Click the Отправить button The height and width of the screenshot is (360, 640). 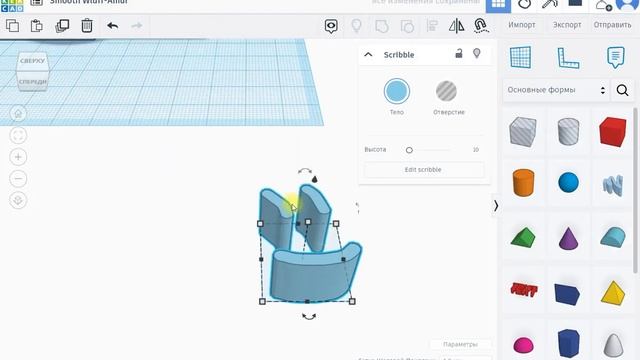pos(612,25)
